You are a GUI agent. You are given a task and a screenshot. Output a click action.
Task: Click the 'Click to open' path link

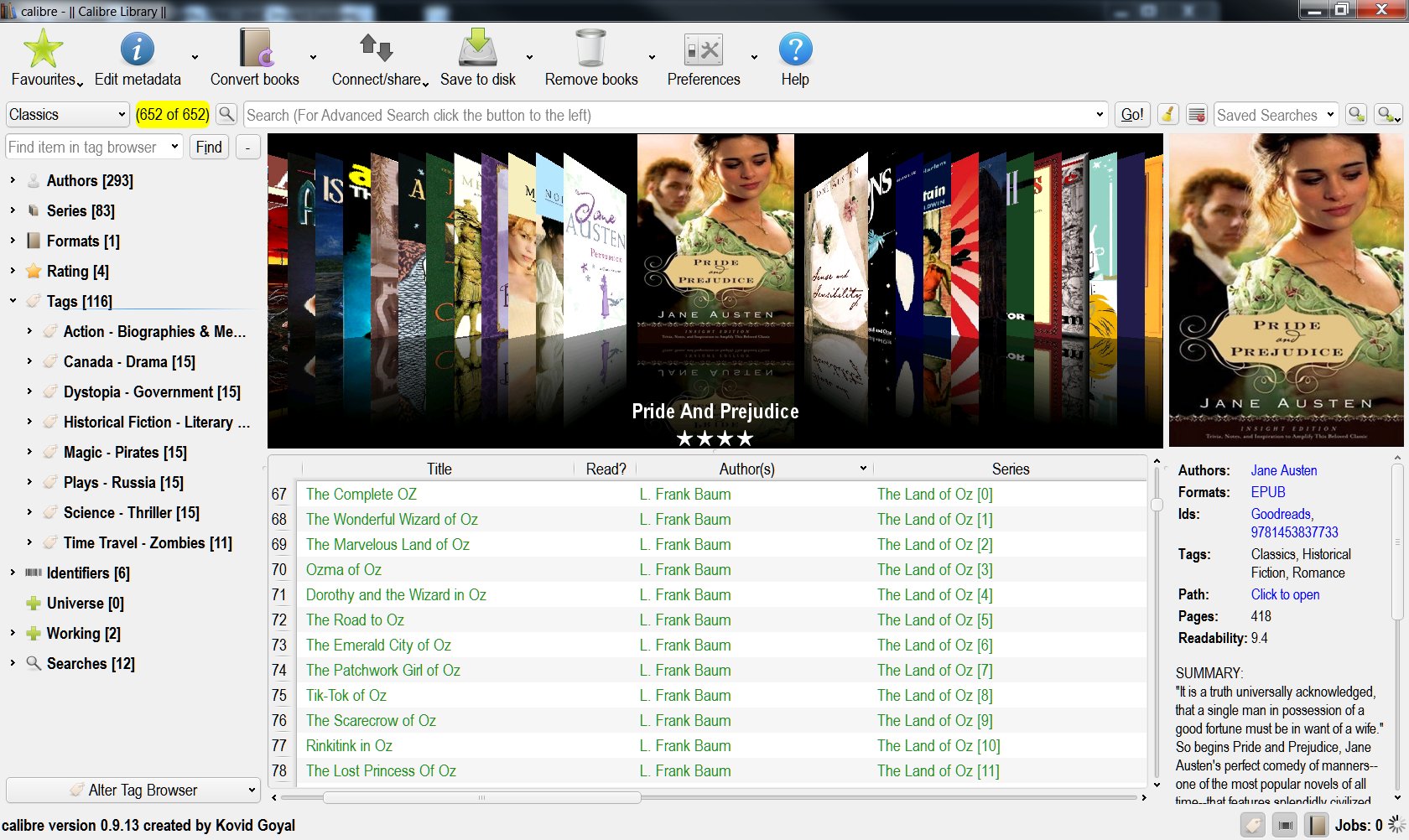click(x=1285, y=594)
